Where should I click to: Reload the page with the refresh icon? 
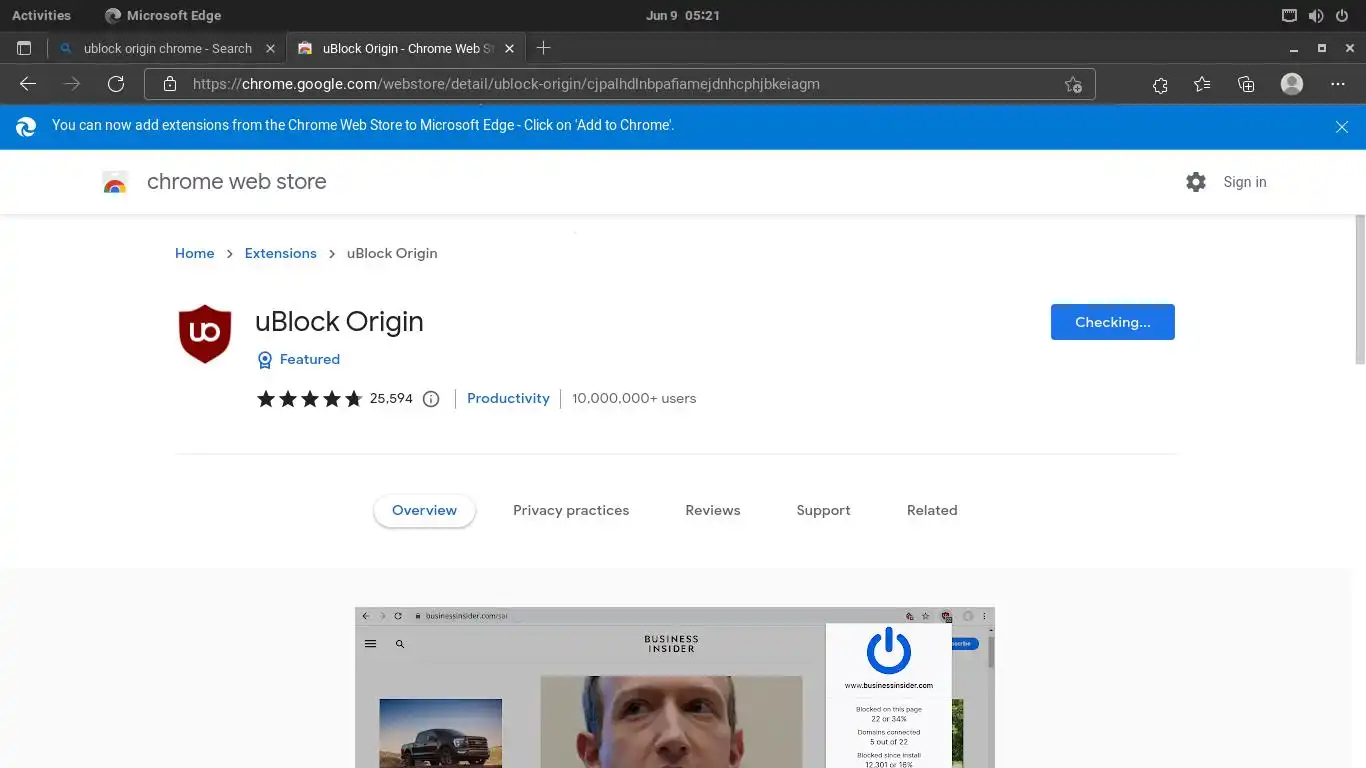(116, 84)
